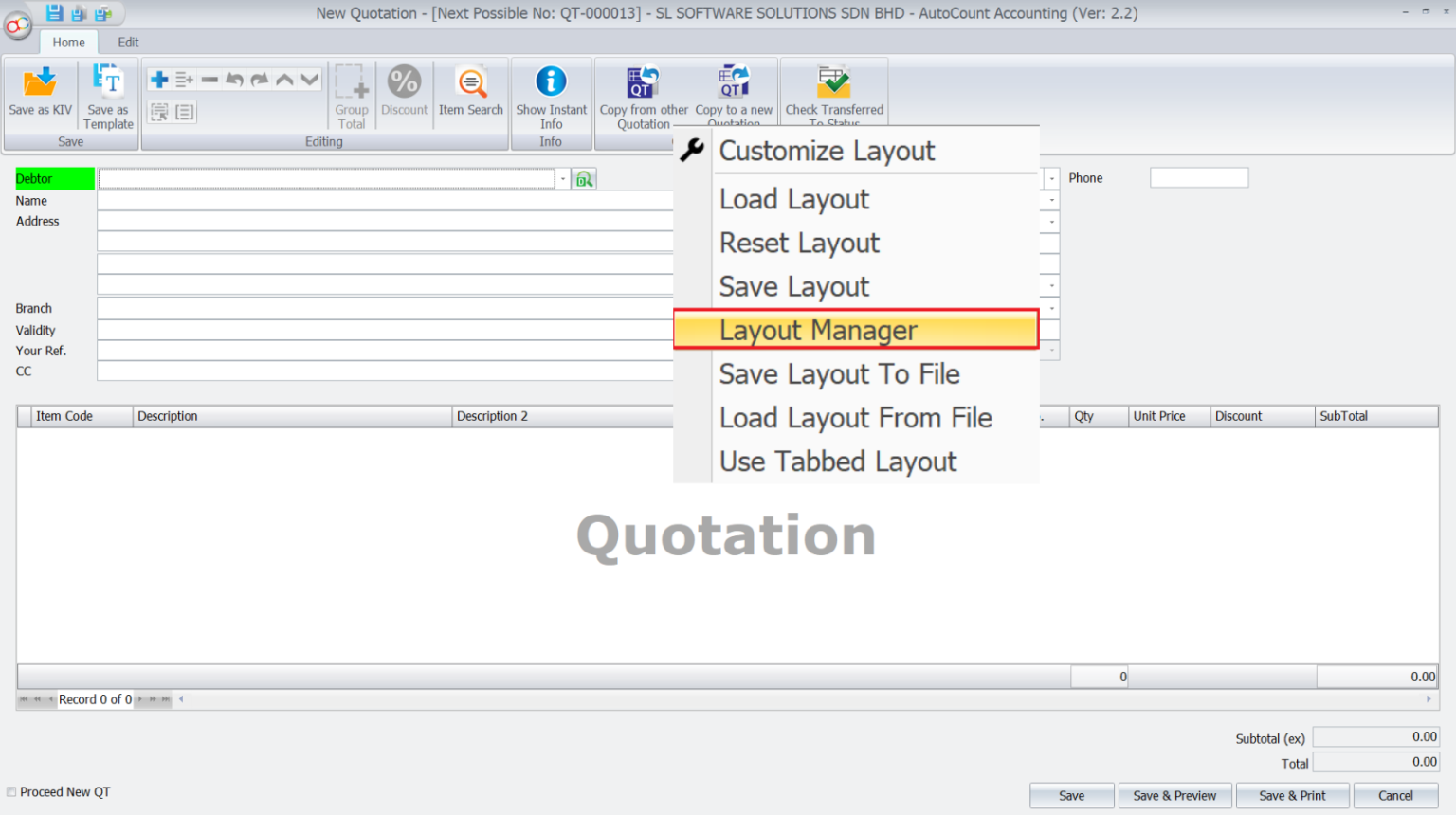Click the SubTotal column header
The height and width of the screenshot is (815, 1456).
1376,416
